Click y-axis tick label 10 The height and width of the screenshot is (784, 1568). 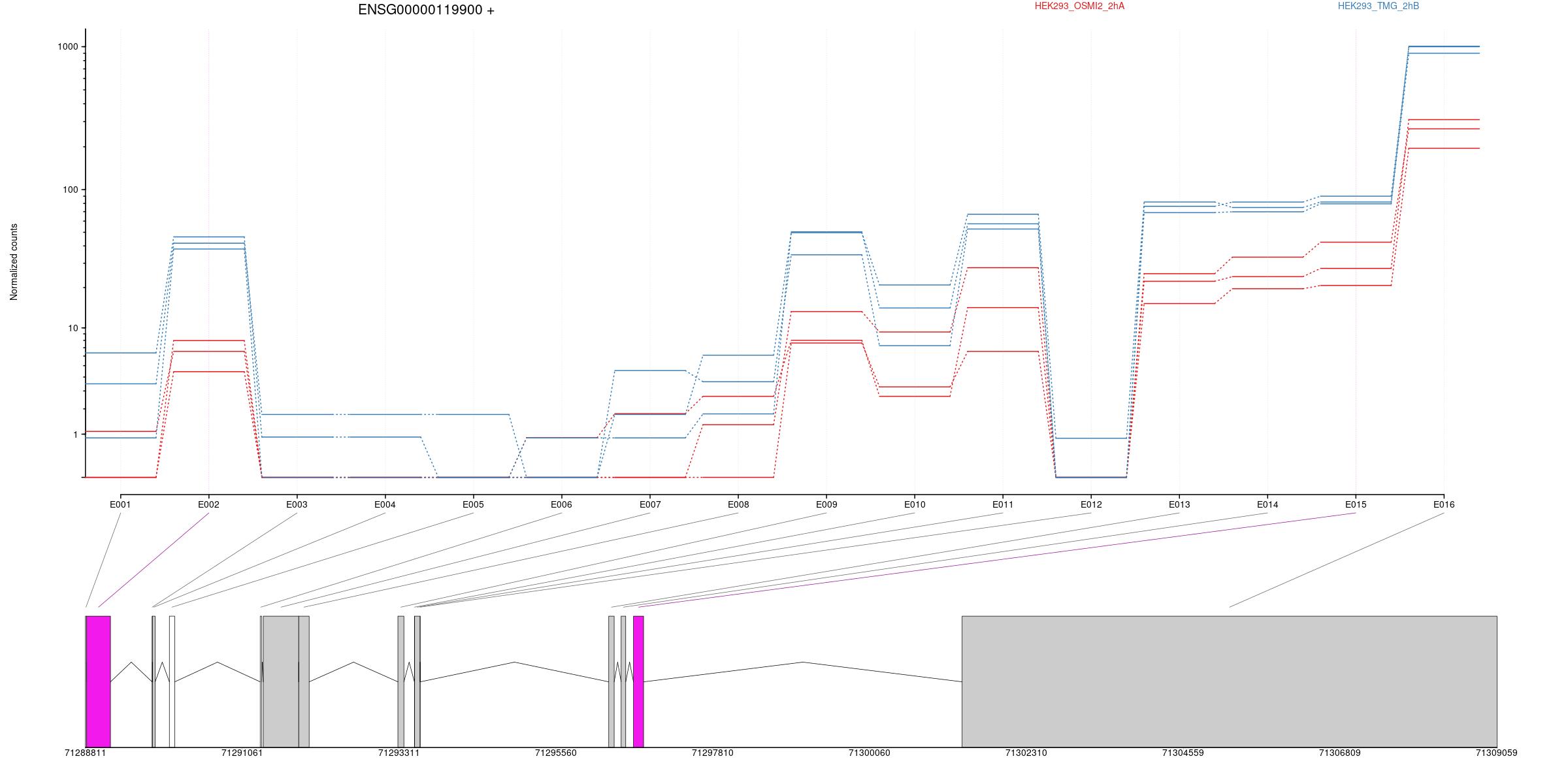point(73,328)
